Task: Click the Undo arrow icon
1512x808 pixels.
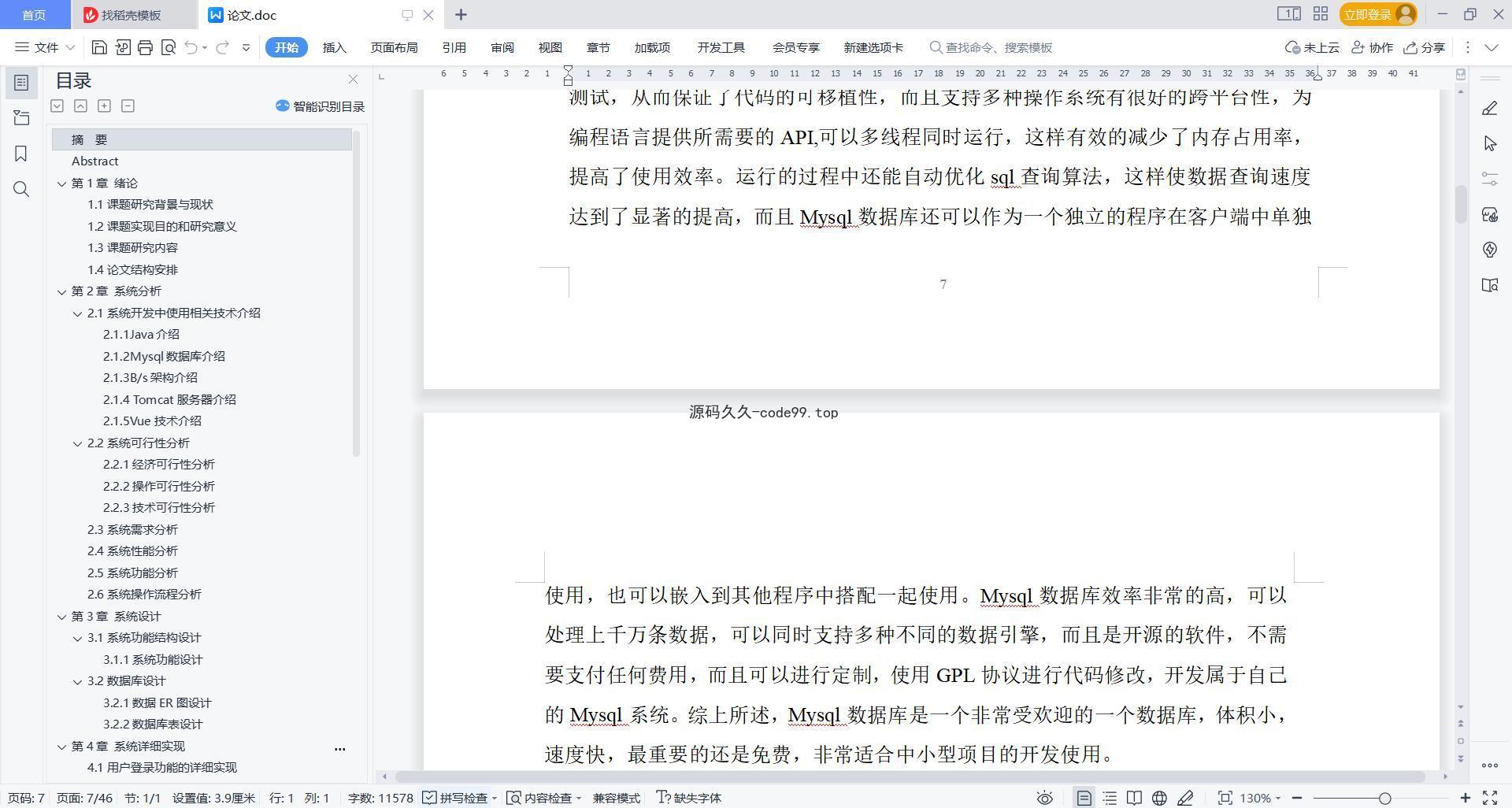Action: pyautogui.click(x=191, y=47)
